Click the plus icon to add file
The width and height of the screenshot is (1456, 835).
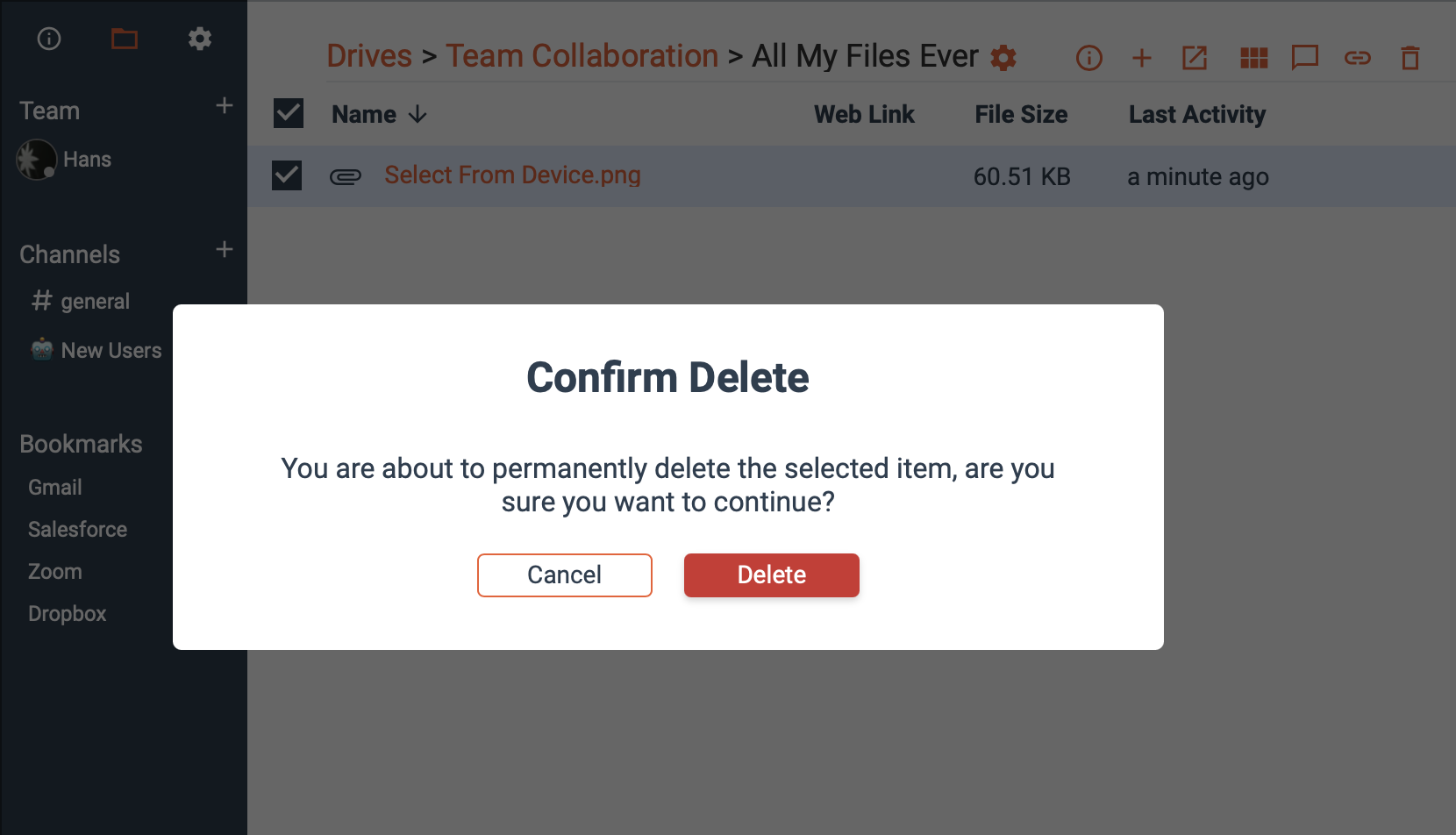[1141, 58]
